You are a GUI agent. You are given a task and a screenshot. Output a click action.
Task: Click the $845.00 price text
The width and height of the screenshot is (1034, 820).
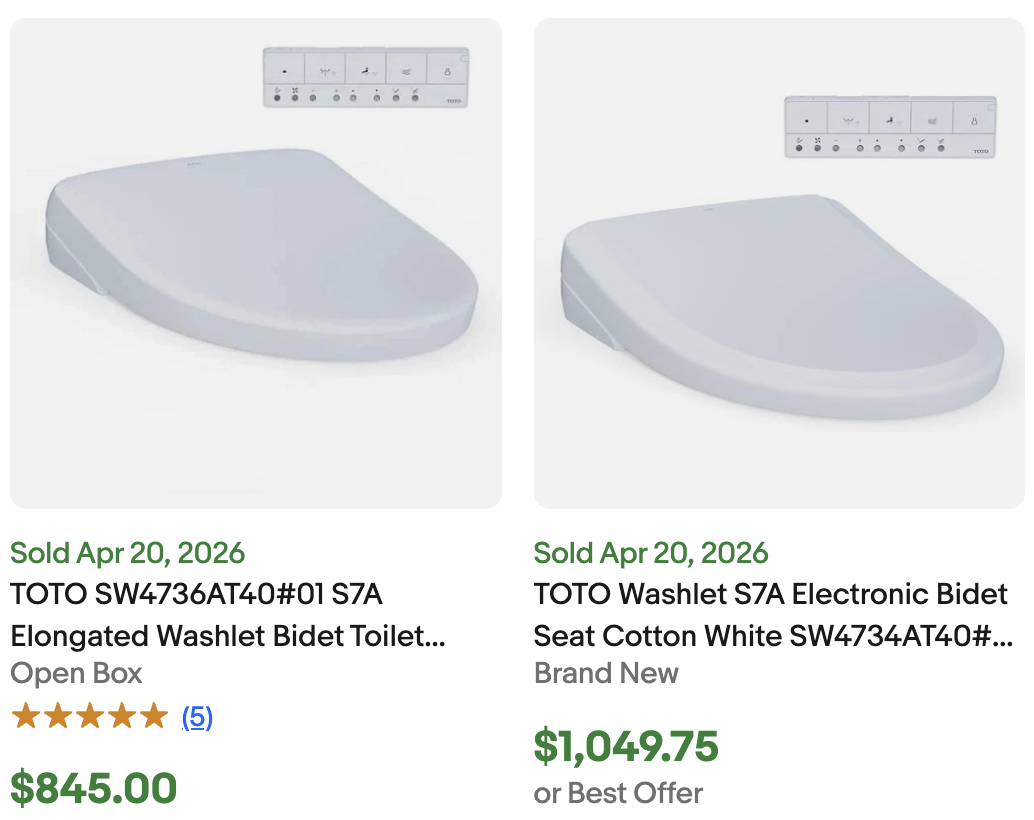(x=93, y=789)
